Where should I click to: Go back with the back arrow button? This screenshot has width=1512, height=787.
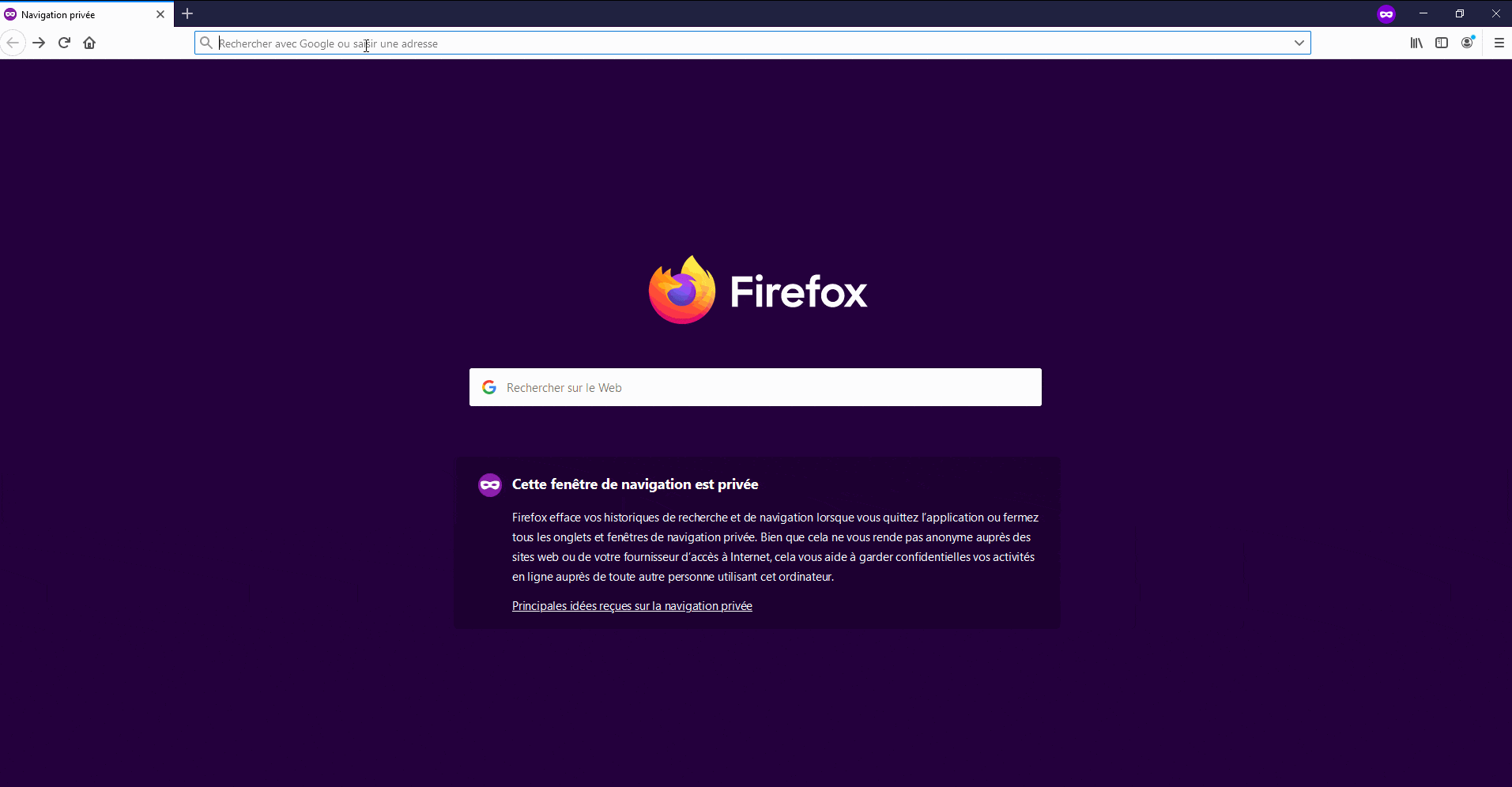pos(13,43)
